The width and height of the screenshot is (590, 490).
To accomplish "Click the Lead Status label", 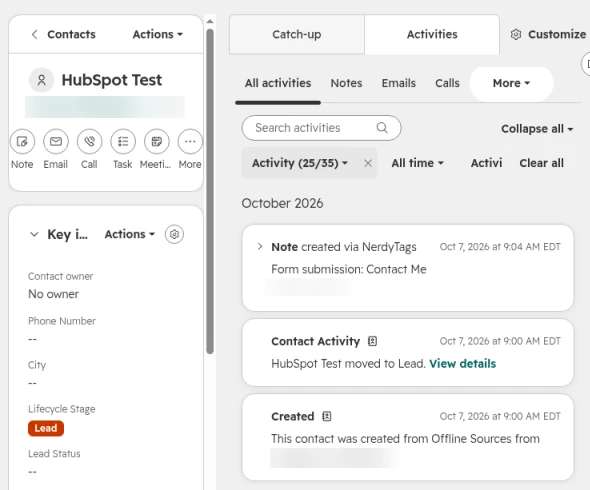I will pos(54,453).
